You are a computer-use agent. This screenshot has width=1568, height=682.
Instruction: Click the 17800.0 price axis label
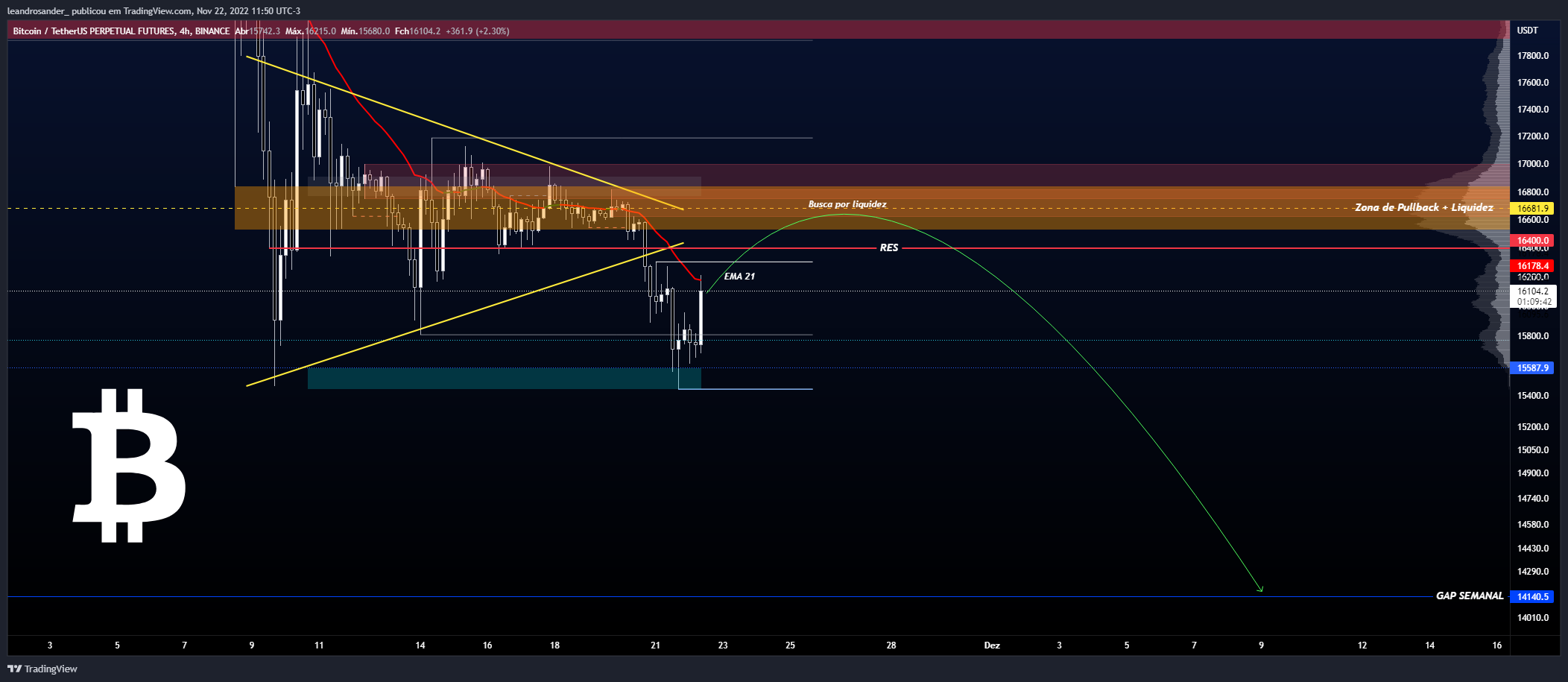tap(1533, 56)
